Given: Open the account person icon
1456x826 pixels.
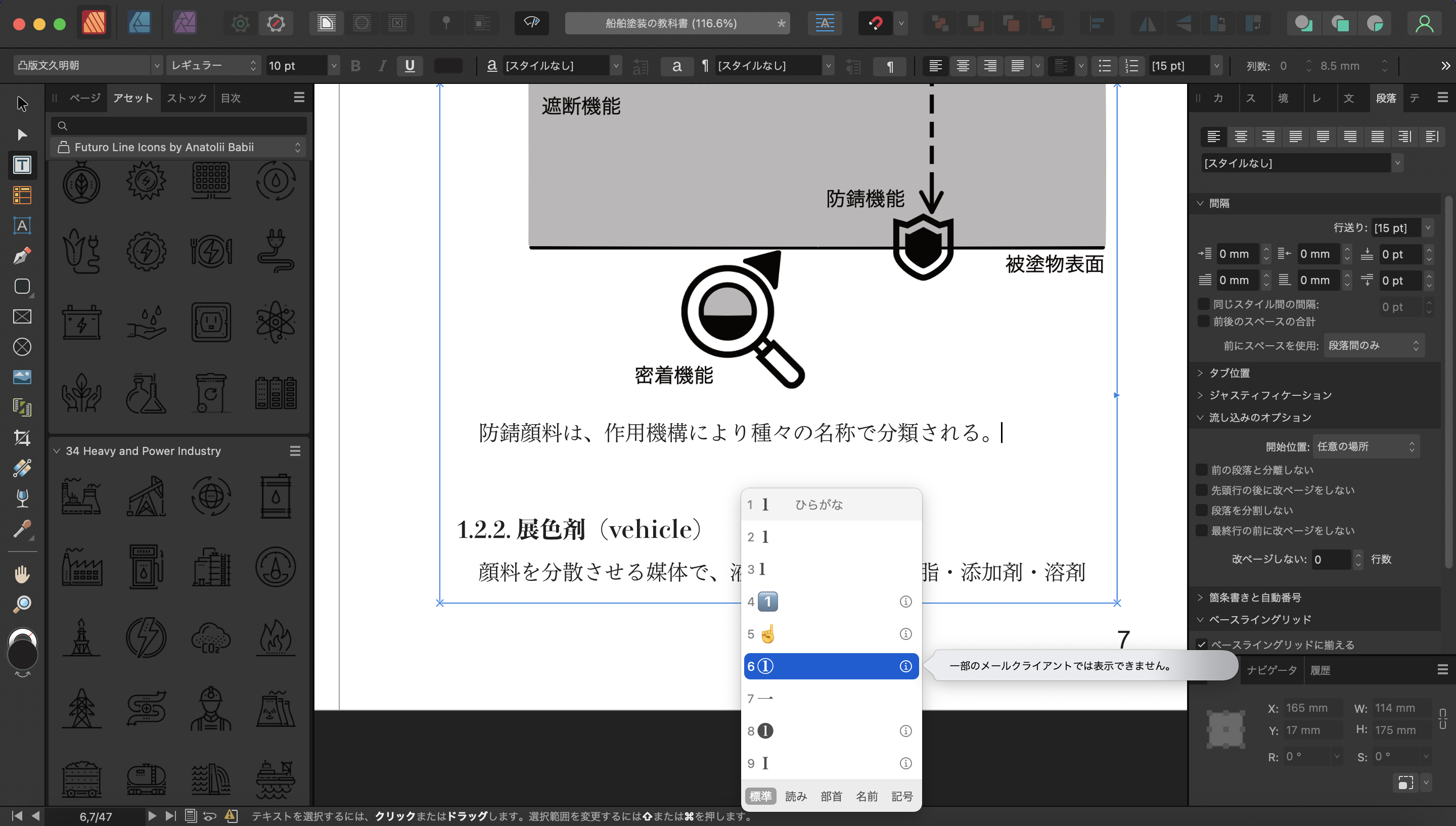Looking at the screenshot, I should (1424, 23).
